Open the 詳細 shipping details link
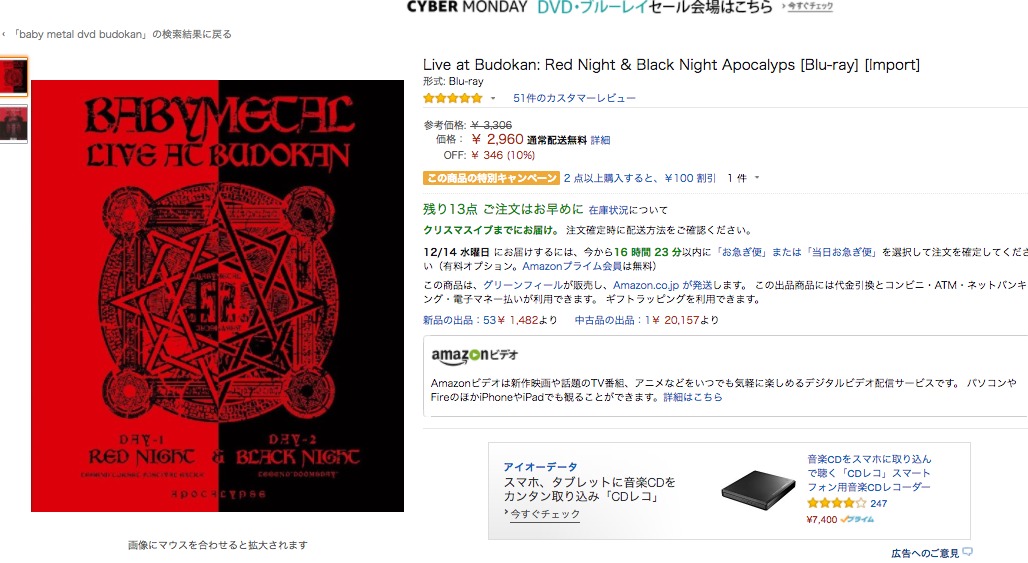The image size is (1028, 563). click(601, 140)
